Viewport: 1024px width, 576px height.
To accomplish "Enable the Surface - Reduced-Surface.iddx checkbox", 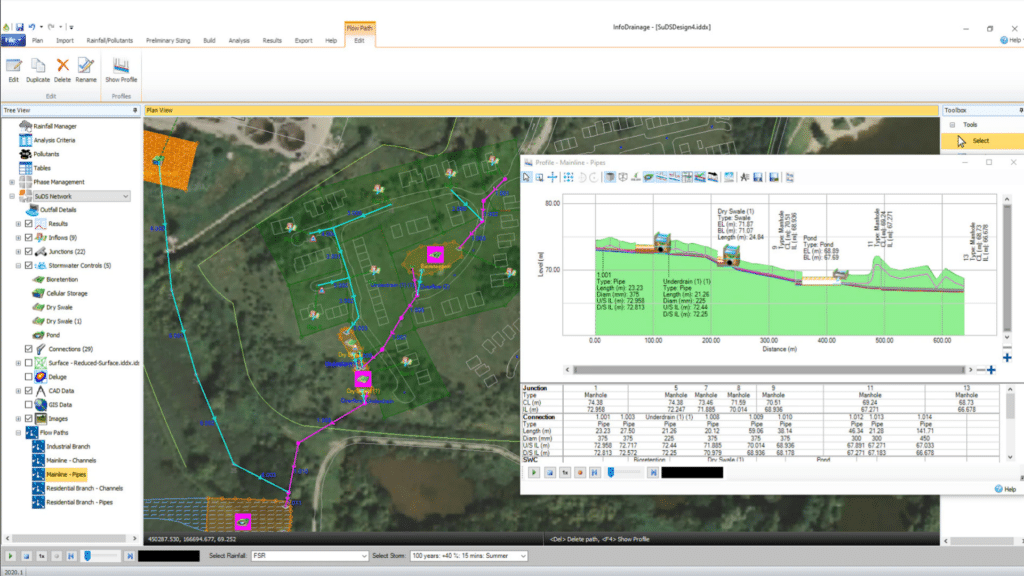I will [x=27, y=363].
